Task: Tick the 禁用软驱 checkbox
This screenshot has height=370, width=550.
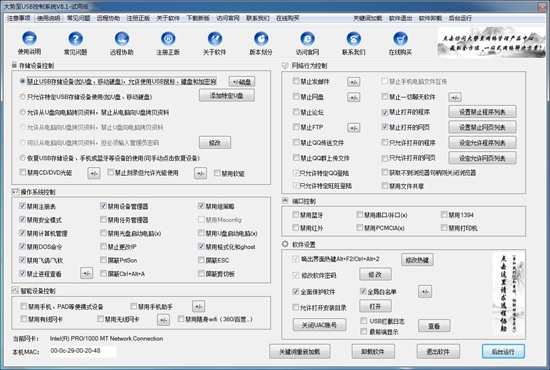Action: point(217,173)
